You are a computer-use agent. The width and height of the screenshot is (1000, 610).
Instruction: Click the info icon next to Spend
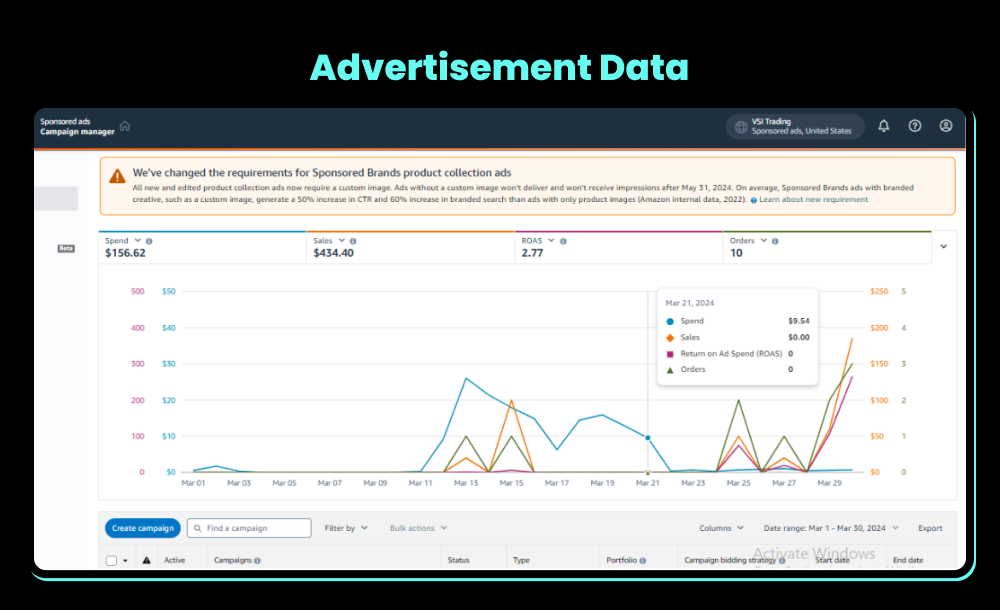point(149,241)
